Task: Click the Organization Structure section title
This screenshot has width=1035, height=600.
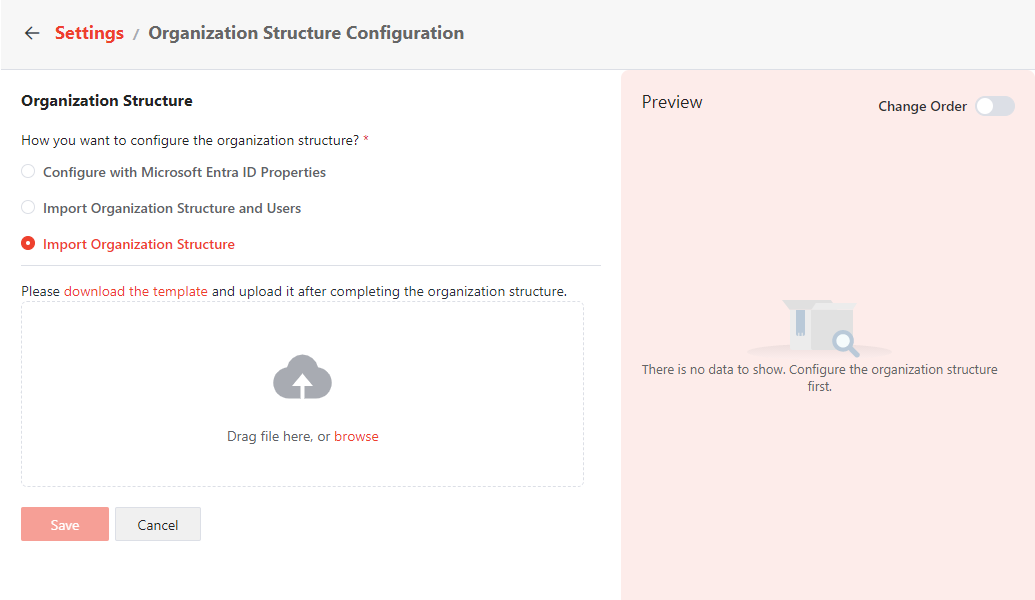Action: click(x=106, y=100)
